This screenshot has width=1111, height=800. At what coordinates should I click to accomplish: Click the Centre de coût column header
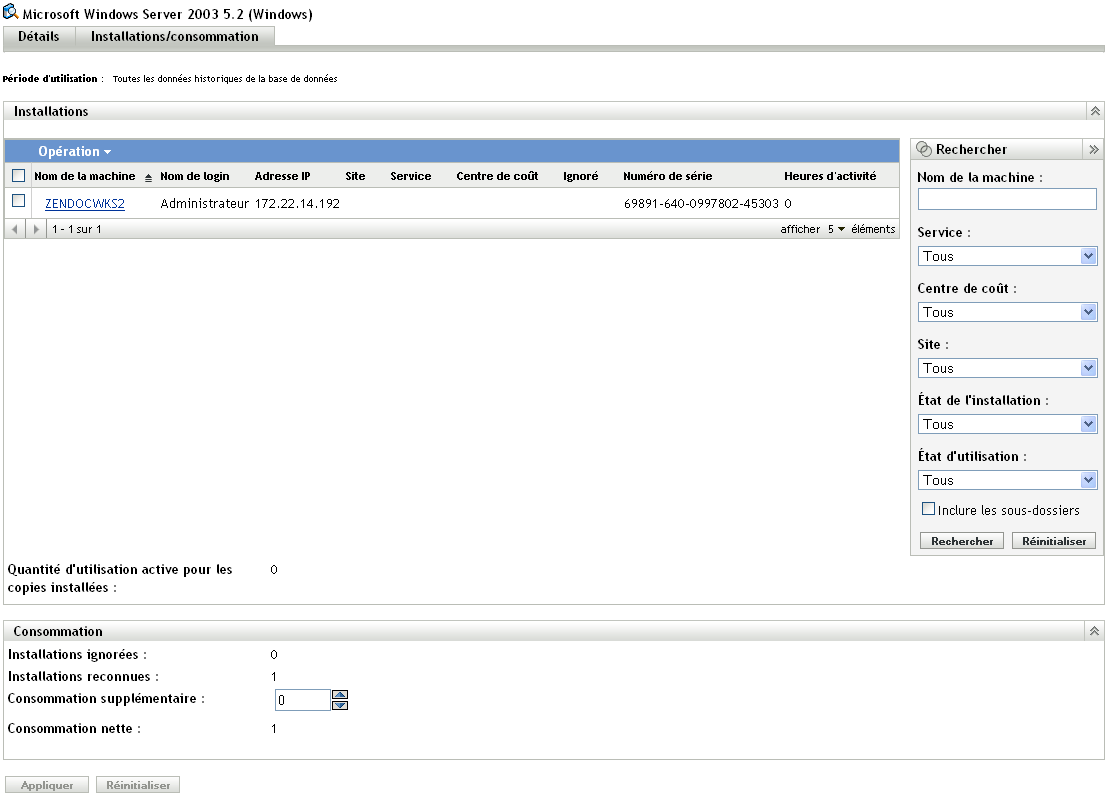point(497,176)
